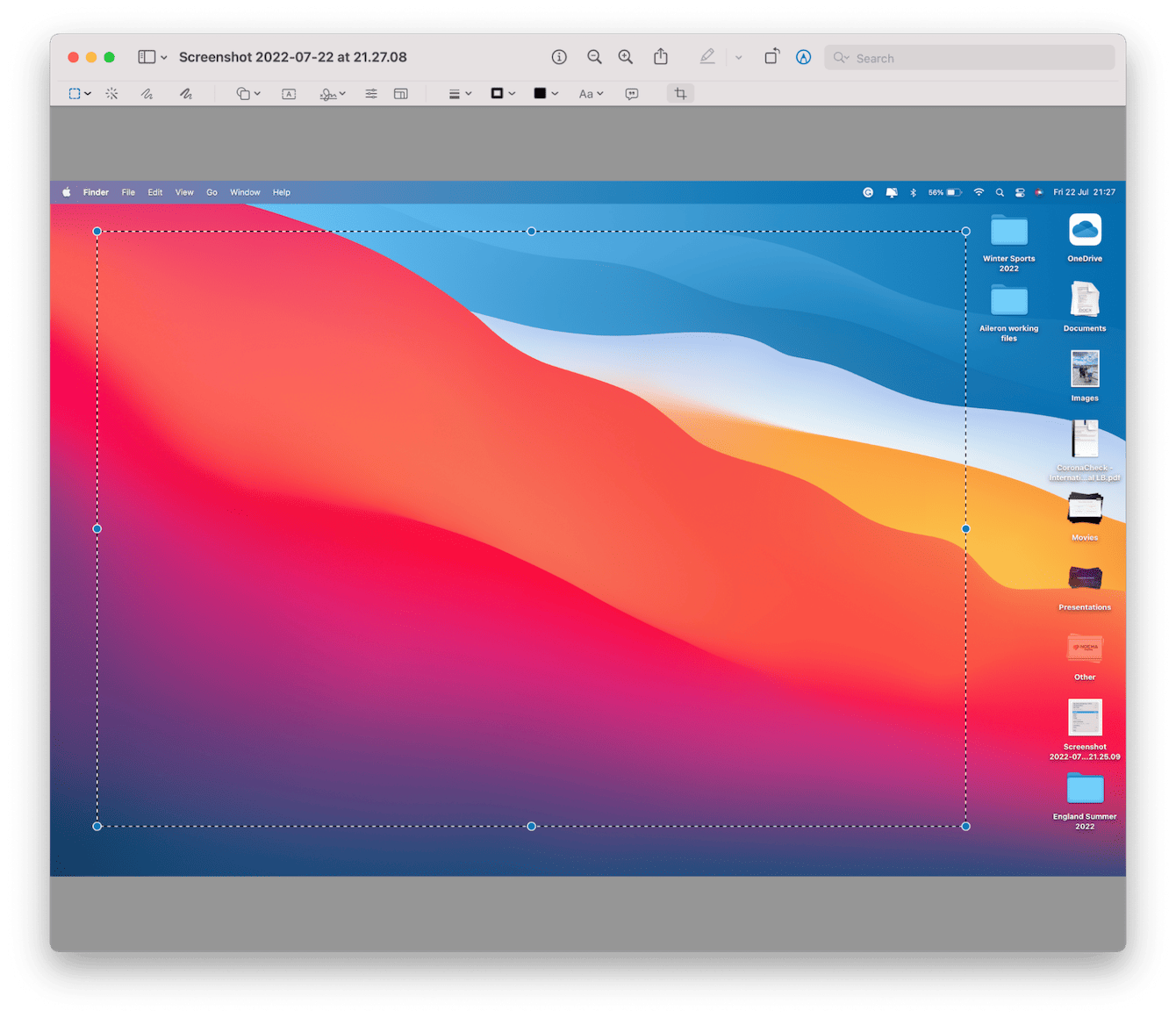The image size is (1176, 1018).
Task: Insert a text box with Text tool
Action: pos(289,94)
